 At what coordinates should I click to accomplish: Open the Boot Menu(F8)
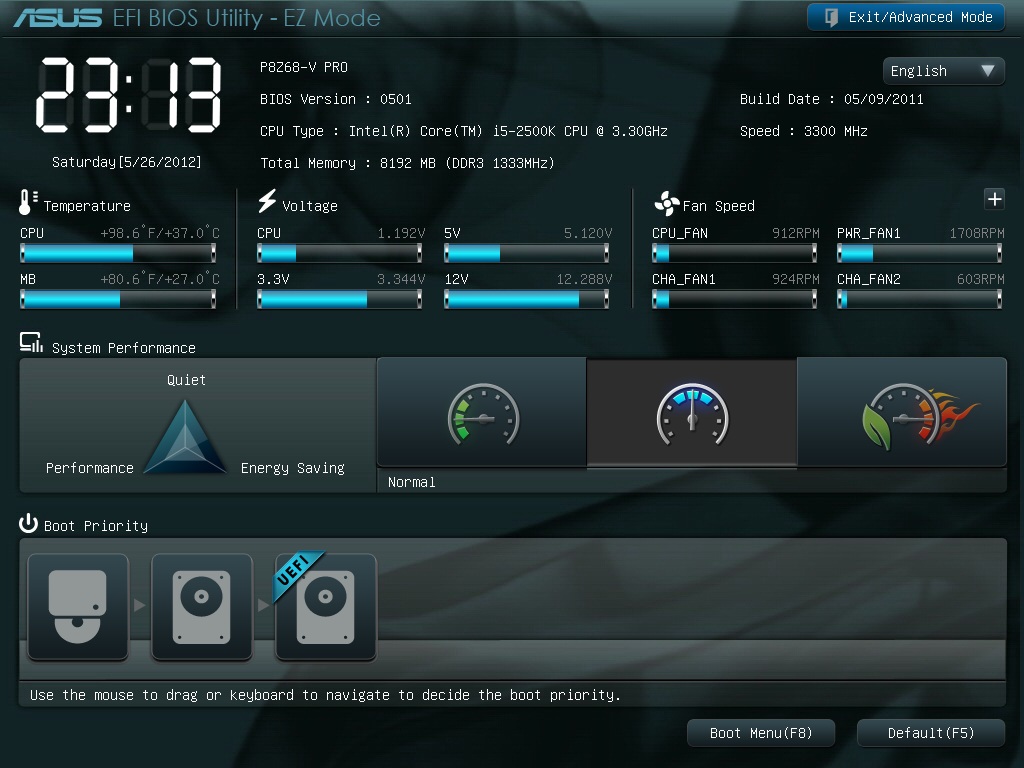(x=760, y=733)
